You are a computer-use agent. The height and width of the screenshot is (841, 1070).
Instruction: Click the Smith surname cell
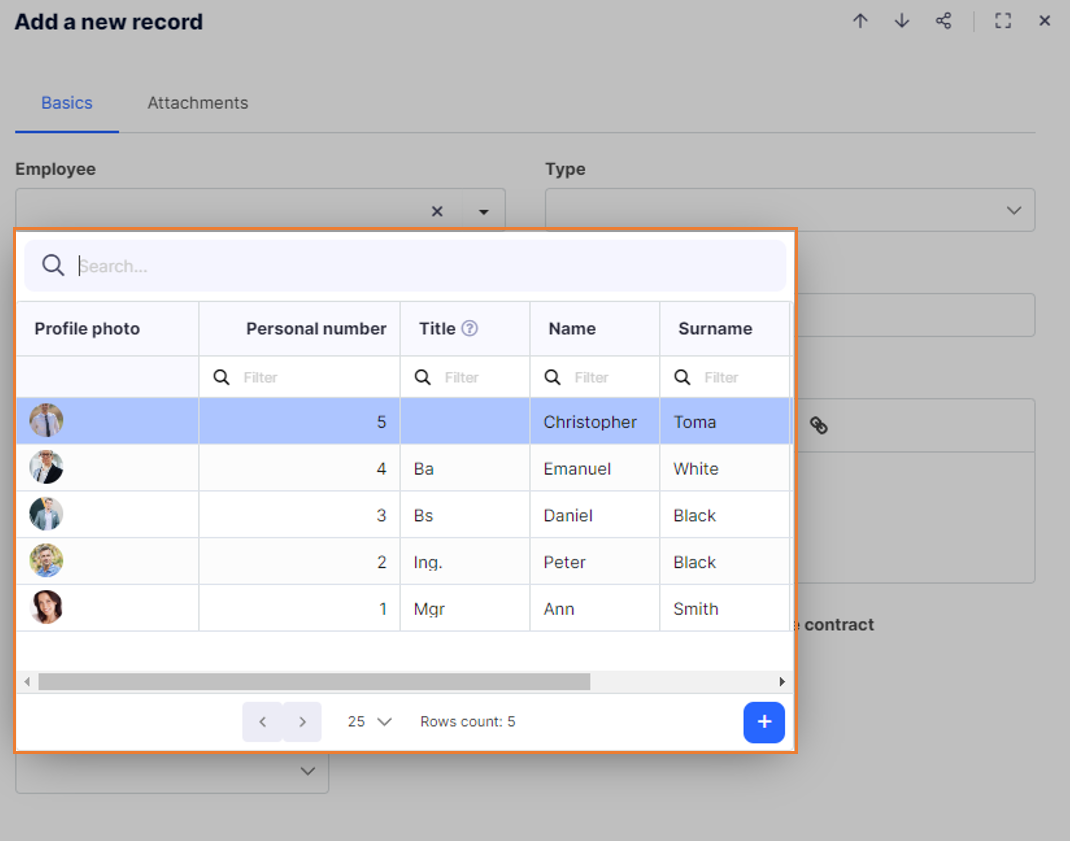[725, 608]
